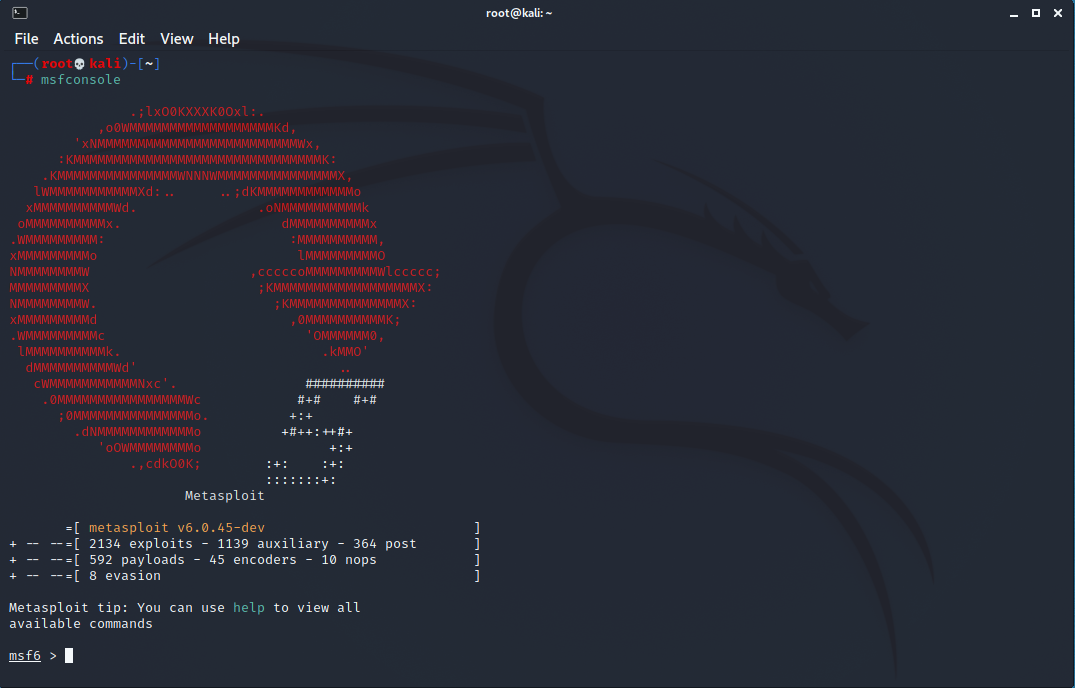
Task: Close the root@kali terminal window
Action: pos(1058,13)
